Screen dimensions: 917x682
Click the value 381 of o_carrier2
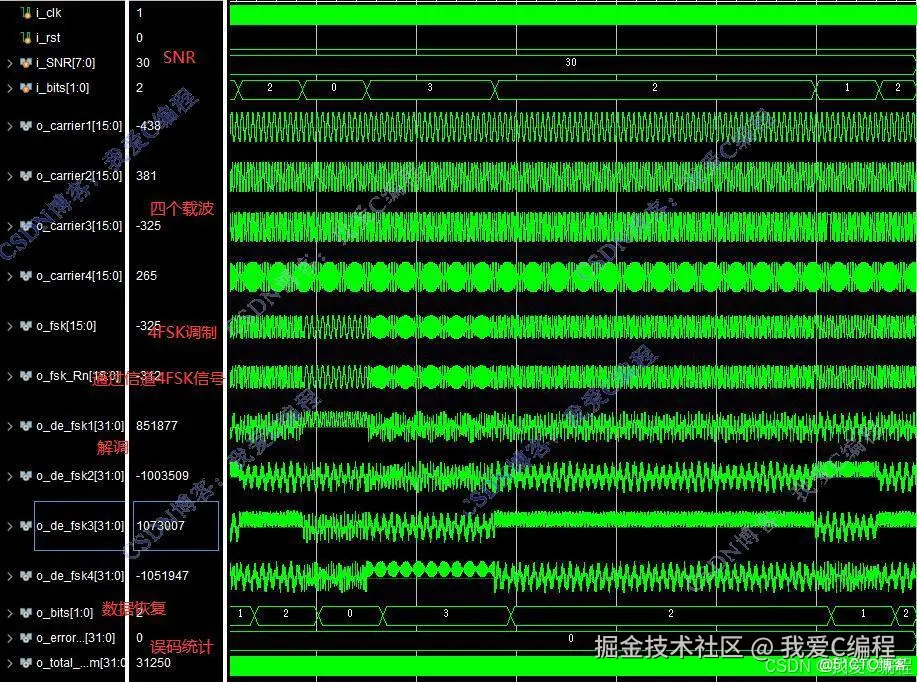click(x=146, y=175)
